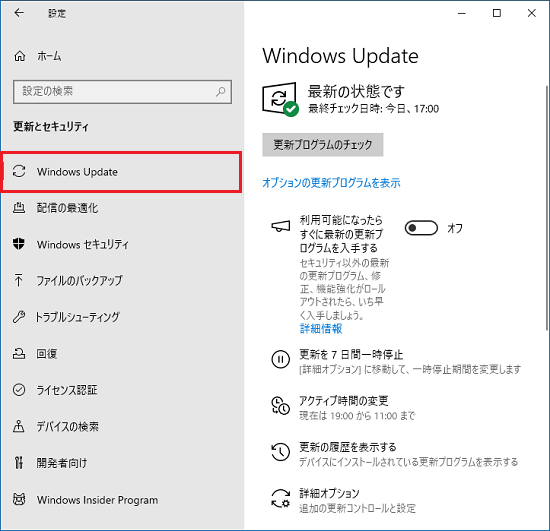This screenshot has width=550, height=531.
Task: Open トラブルシューティング page
Action: pyautogui.click(x=121, y=317)
